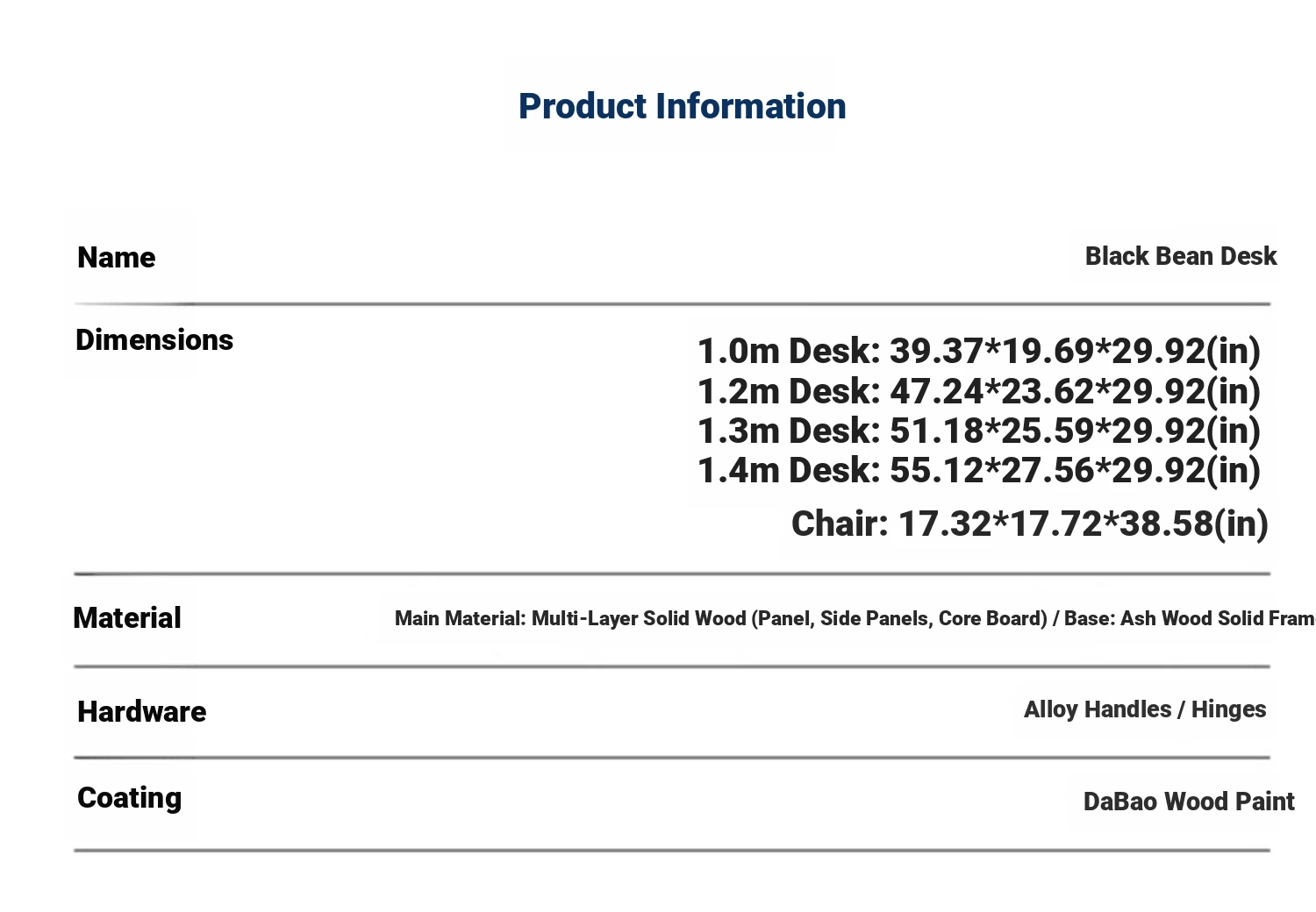Screen dimensions: 1316x912
Task: Click the Product Information heading
Action: [682, 106]
